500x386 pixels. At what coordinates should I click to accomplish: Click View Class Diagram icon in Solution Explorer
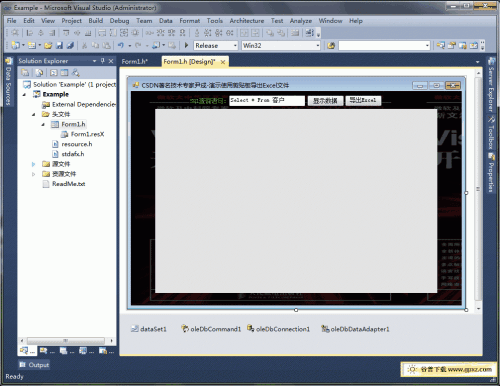76,72
